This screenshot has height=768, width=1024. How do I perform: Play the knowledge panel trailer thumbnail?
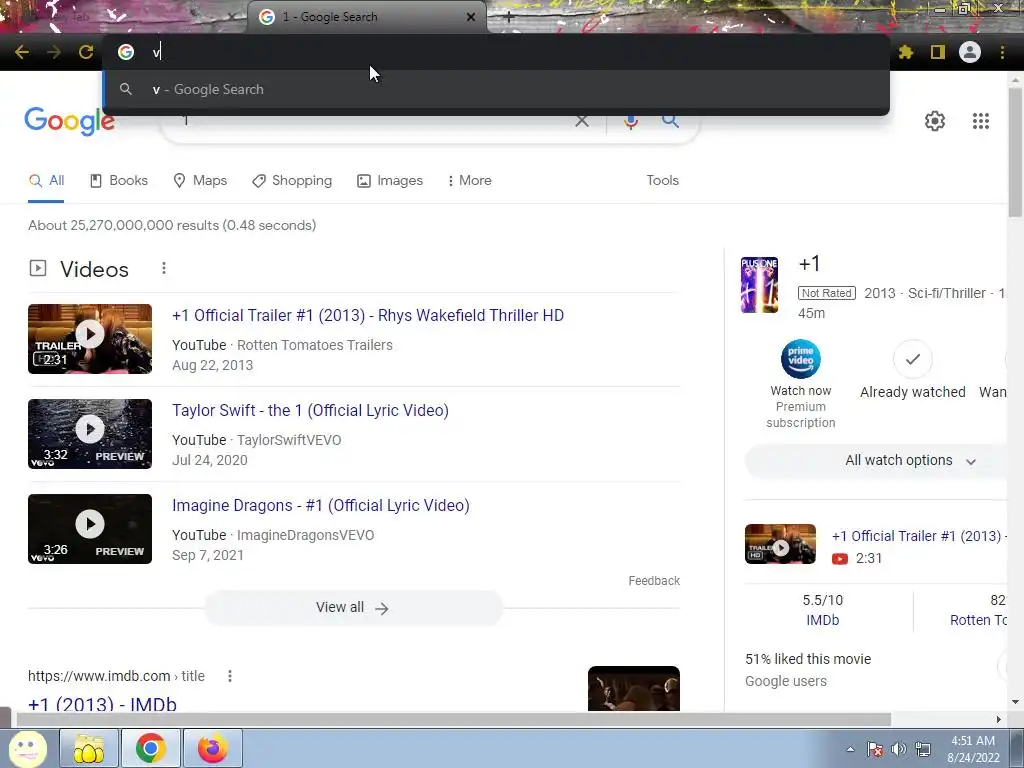780,544
